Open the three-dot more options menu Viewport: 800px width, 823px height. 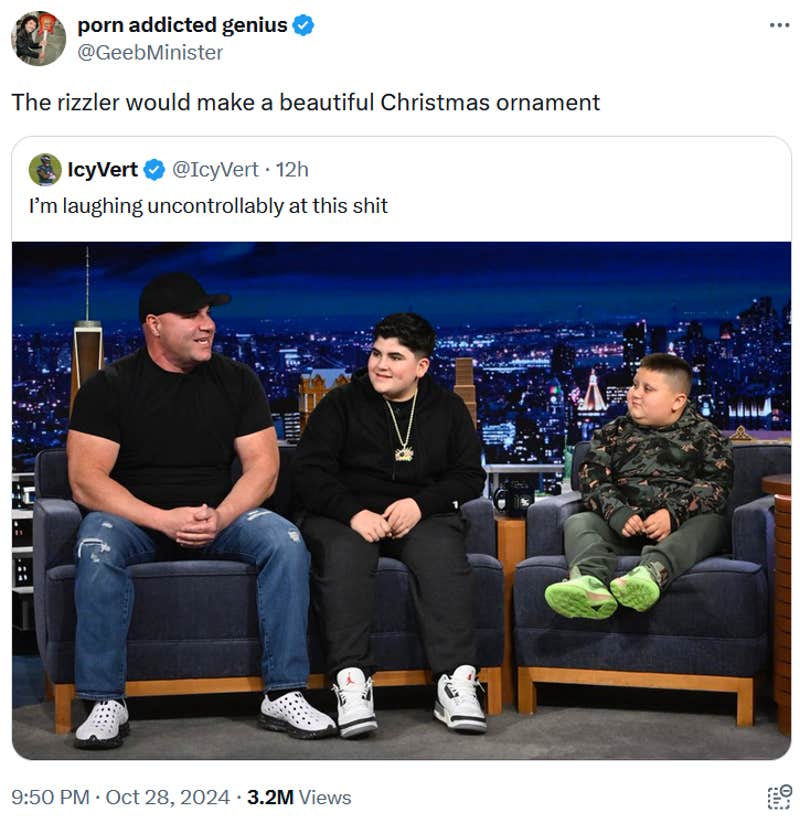point(779,25)
